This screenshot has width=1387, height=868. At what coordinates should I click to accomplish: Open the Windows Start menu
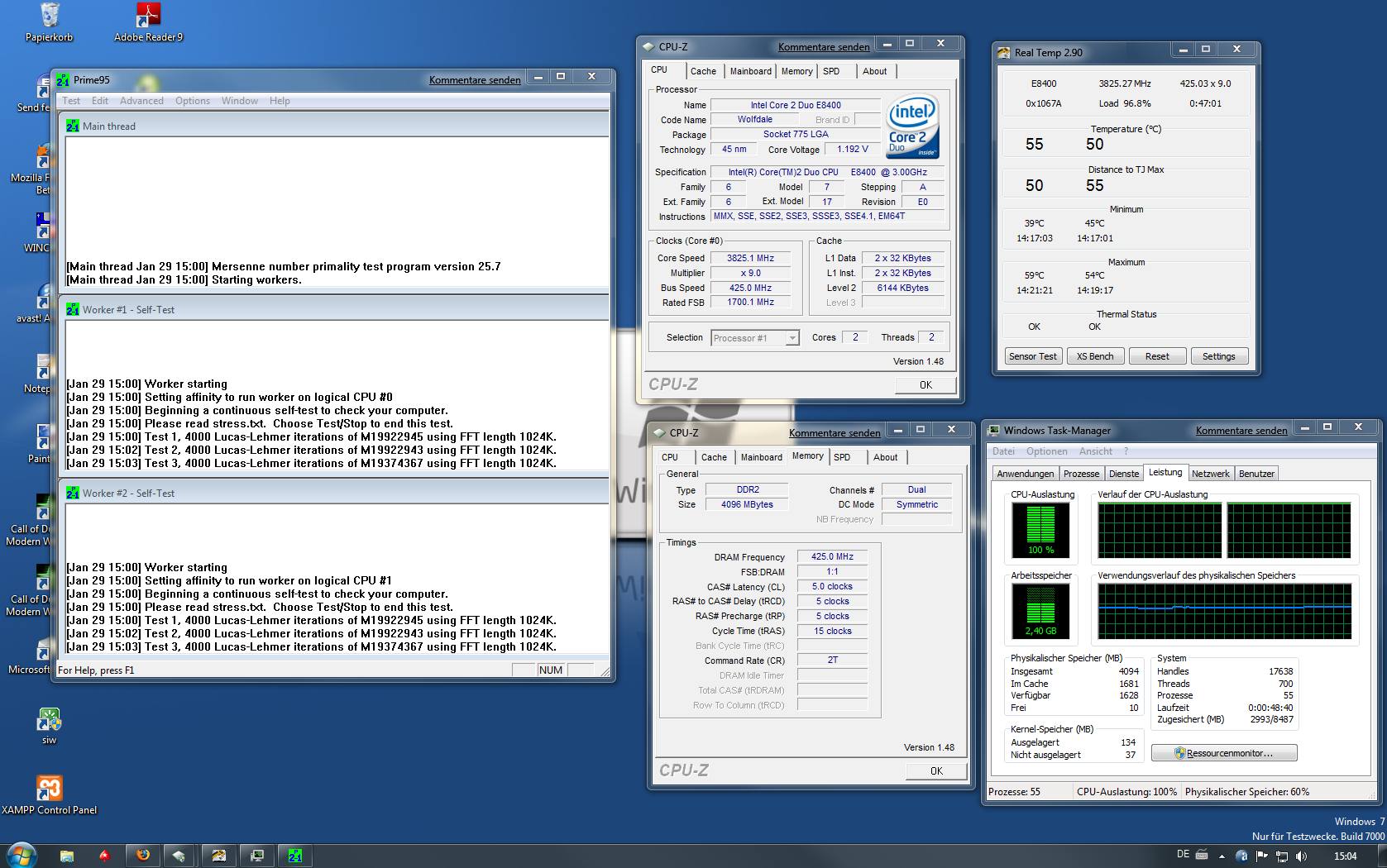(x=21, y=855)
